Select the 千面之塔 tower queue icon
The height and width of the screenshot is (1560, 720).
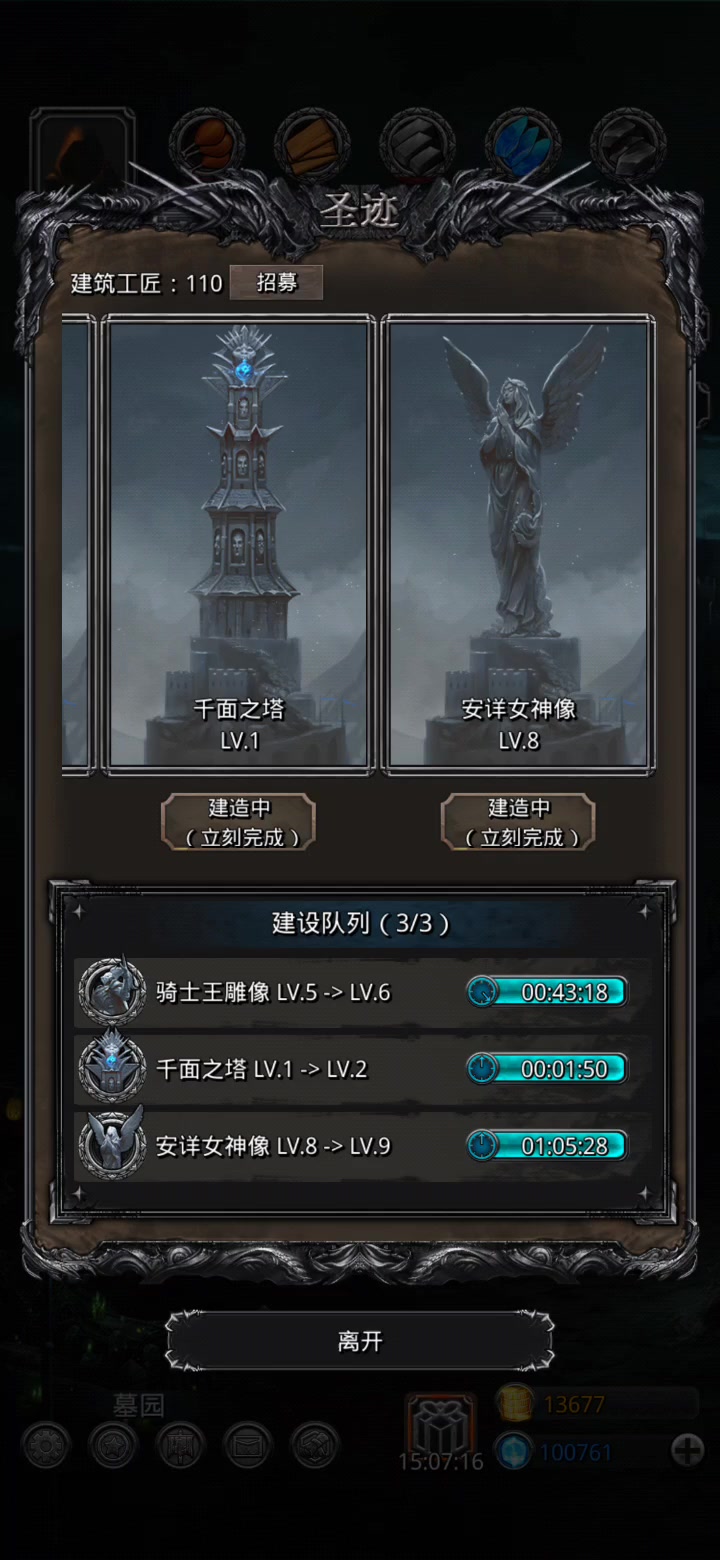click(112, 1067)
